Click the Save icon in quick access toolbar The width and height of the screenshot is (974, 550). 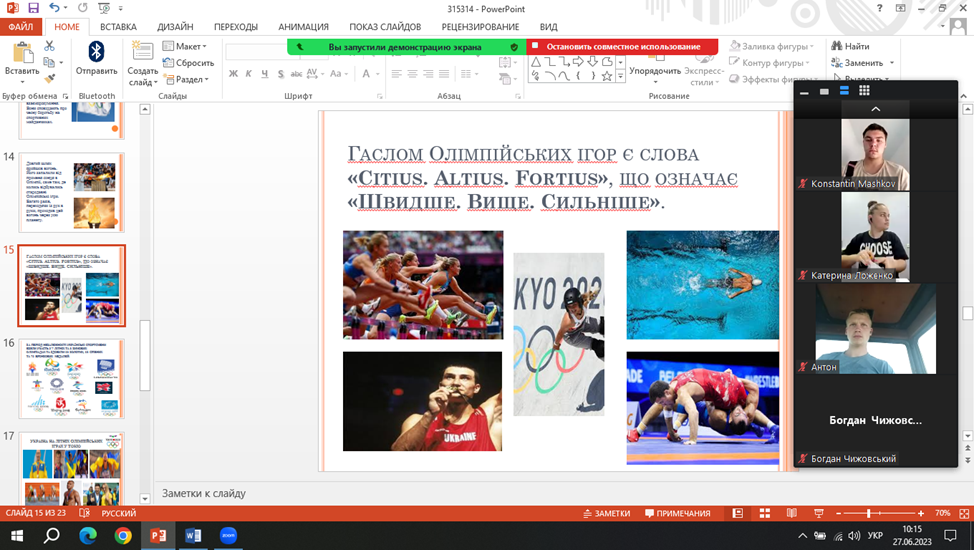[x=33, y=8]
